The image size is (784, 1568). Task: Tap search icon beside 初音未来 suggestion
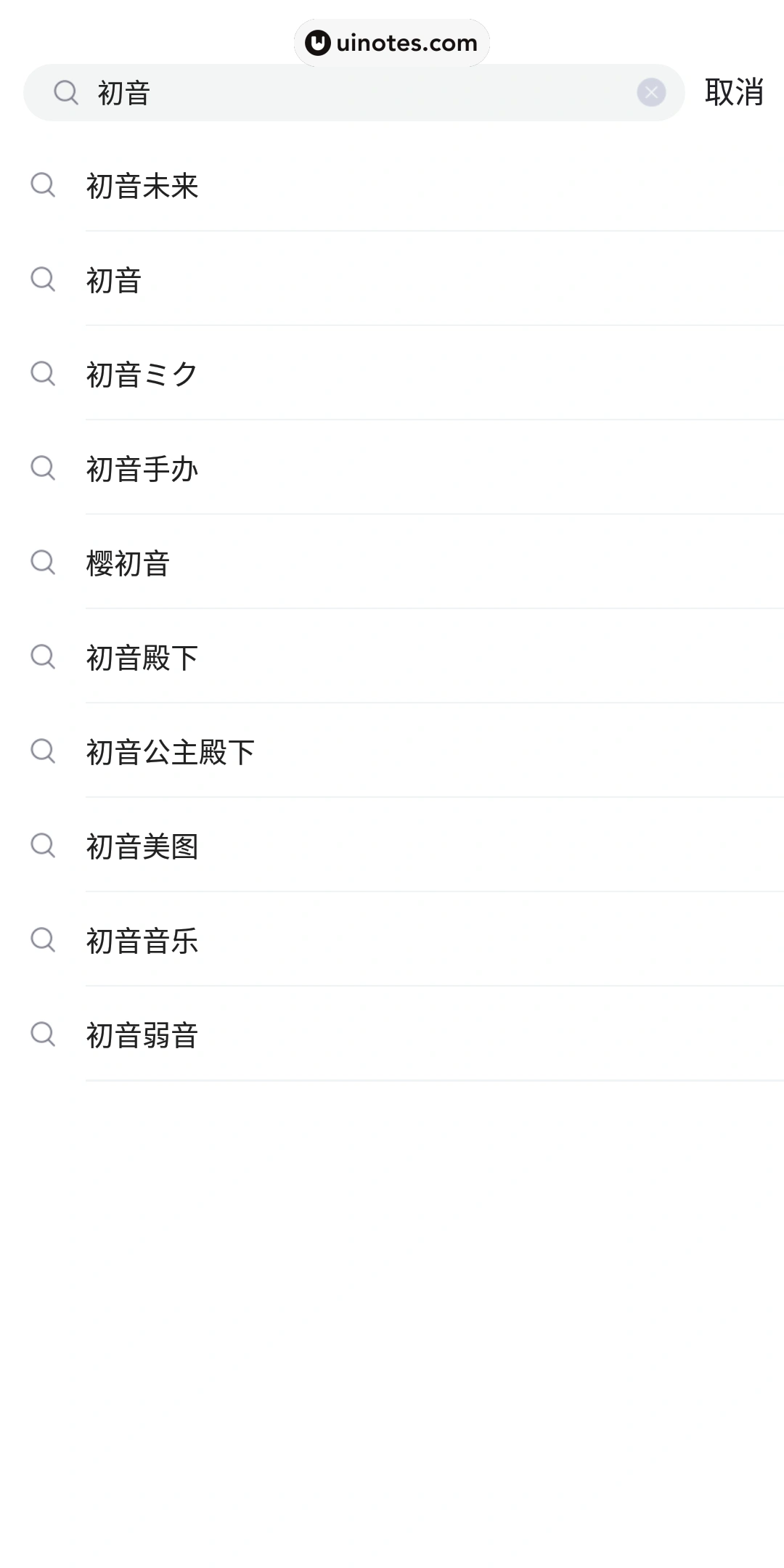pyautogui.click(x=43, y=185)
